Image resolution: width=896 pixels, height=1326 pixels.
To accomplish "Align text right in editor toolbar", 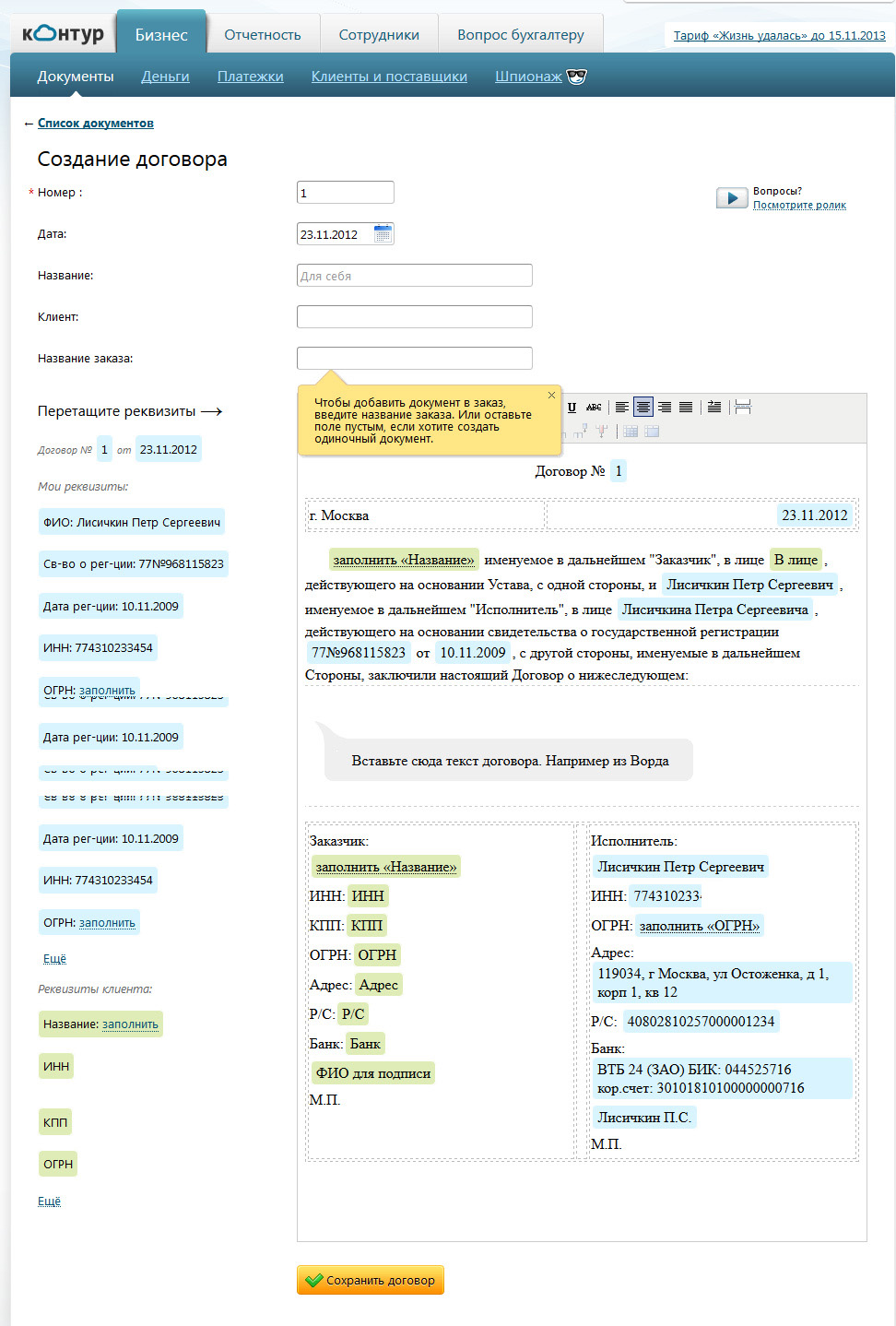I will [665, 408].
